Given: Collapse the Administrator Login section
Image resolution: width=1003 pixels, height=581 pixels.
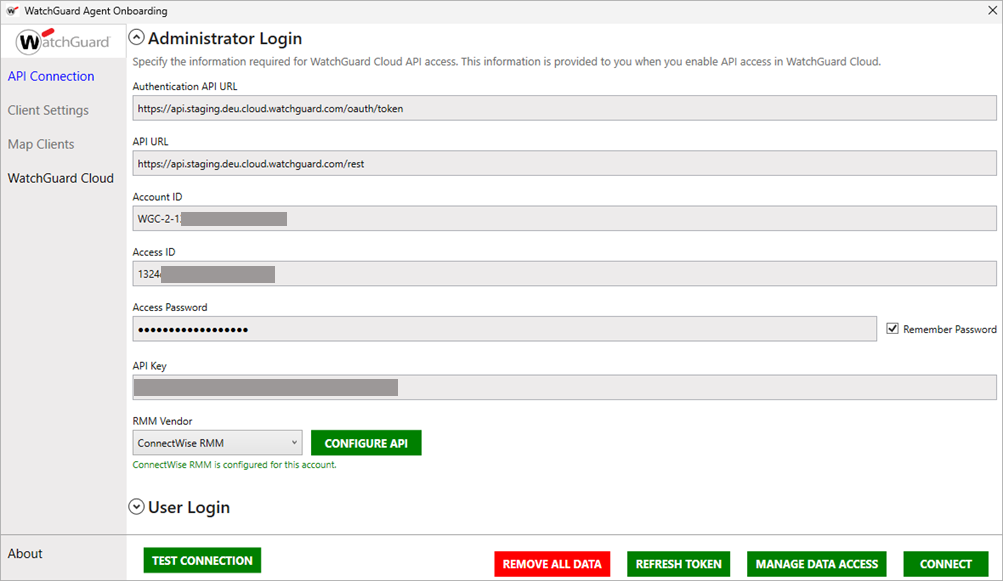Looking at the screenshot, I should tap(135, 37).
